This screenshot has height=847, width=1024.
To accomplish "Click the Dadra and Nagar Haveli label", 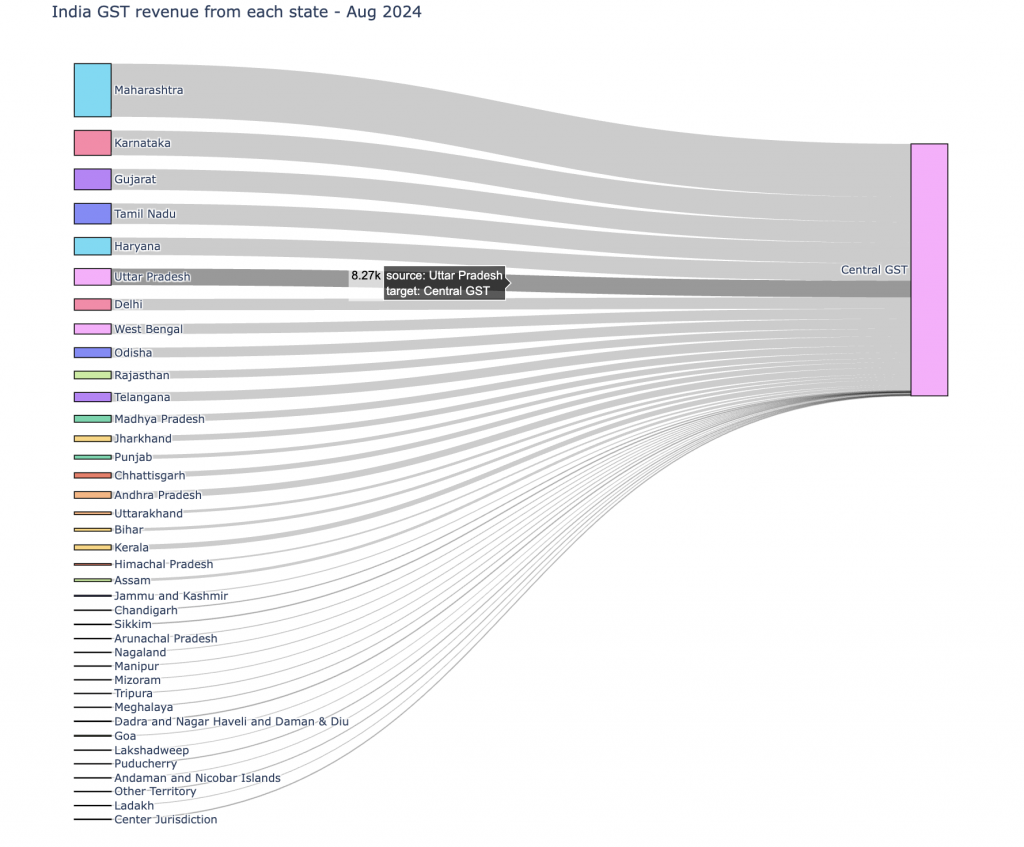I will (230, 721).
